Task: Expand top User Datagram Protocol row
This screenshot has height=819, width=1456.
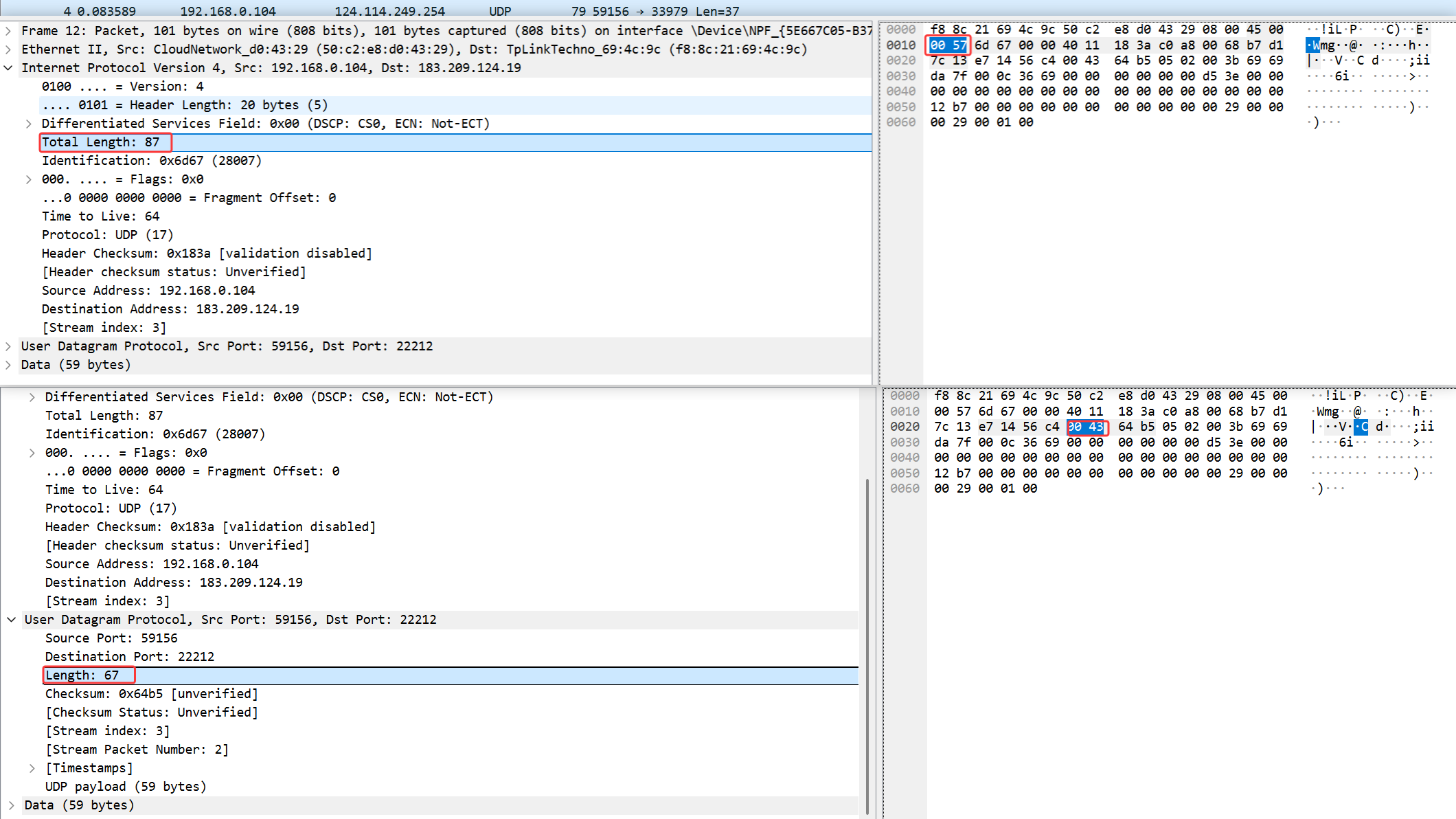Action: (8, 346)
